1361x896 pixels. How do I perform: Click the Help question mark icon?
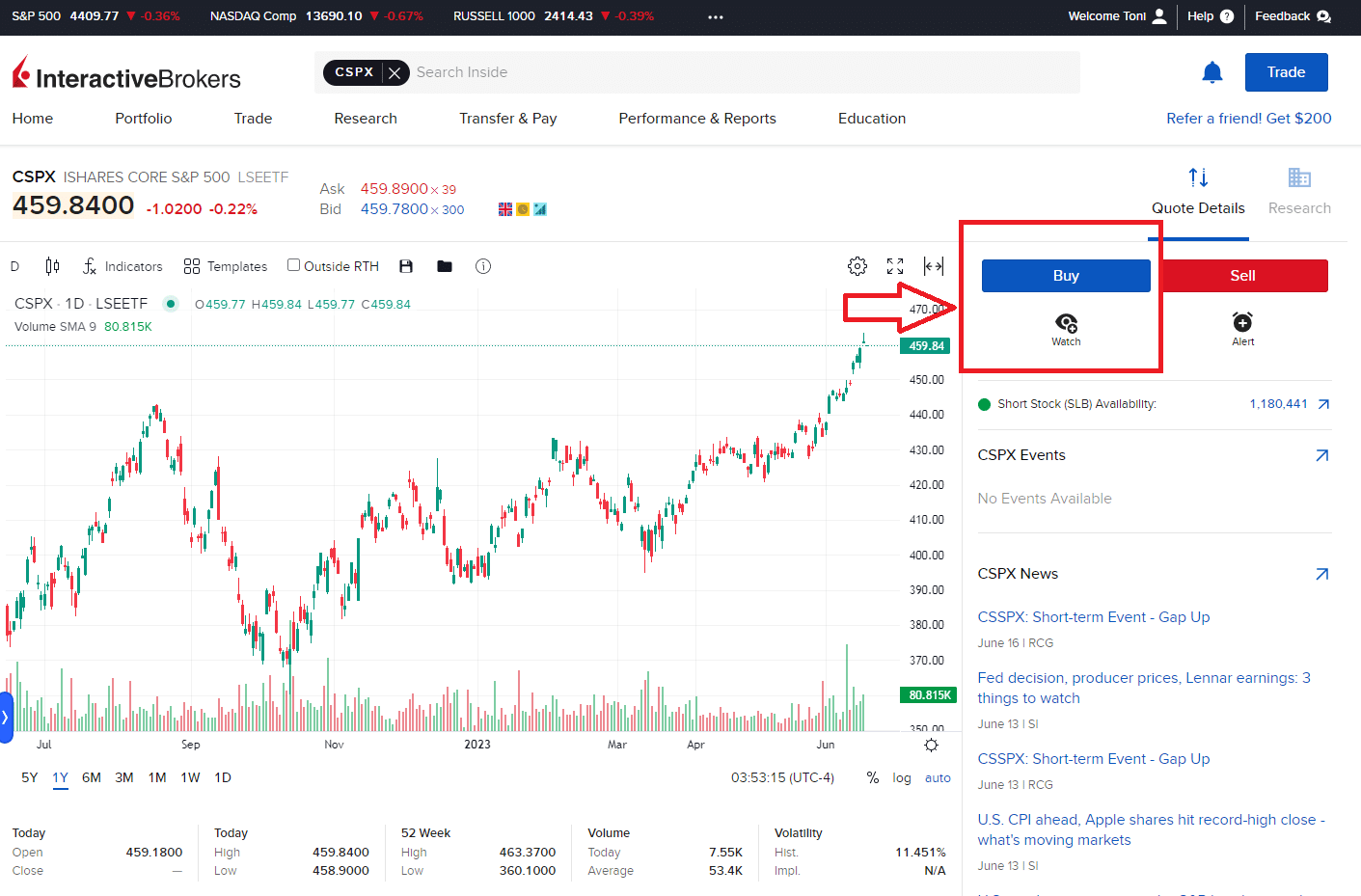1227,16
